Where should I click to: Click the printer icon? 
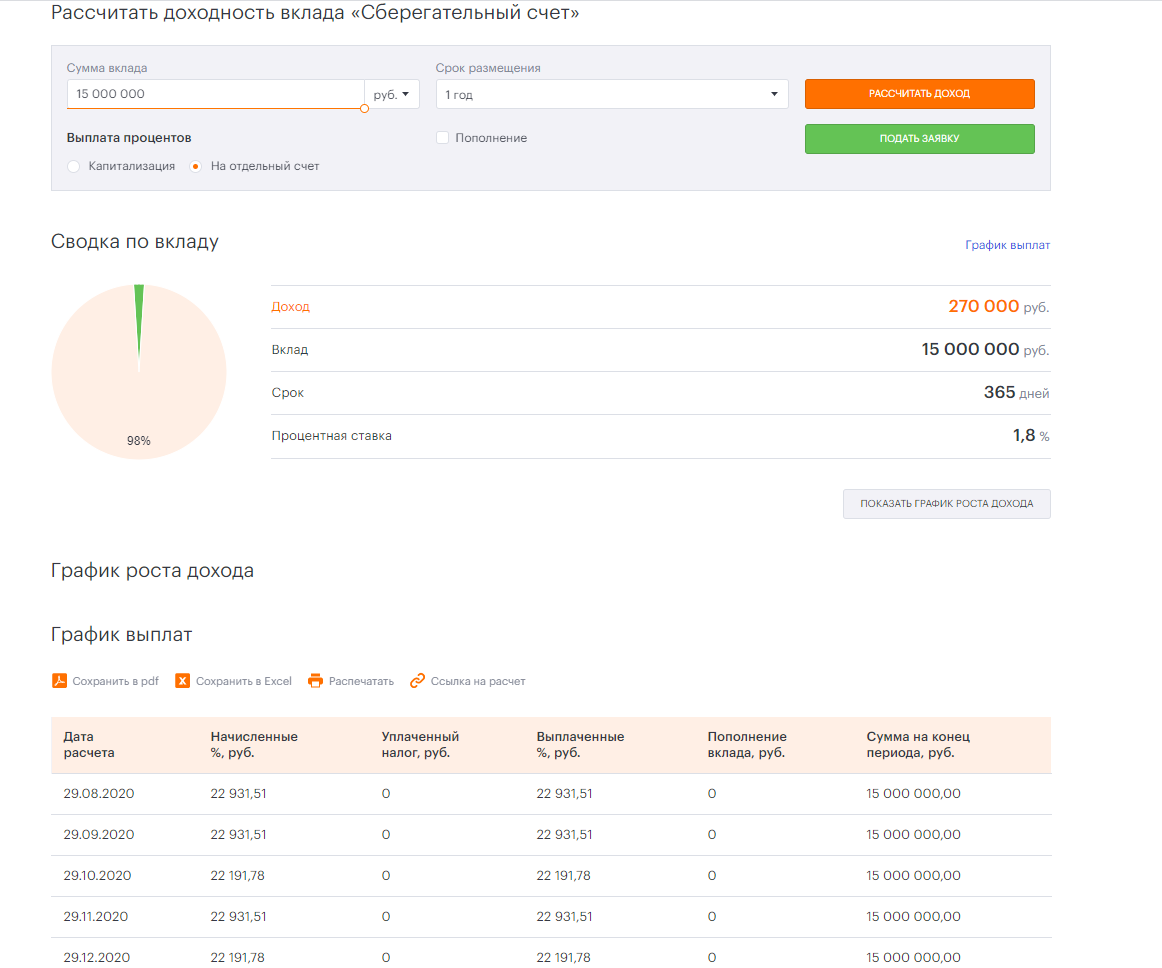pos(315,680)
